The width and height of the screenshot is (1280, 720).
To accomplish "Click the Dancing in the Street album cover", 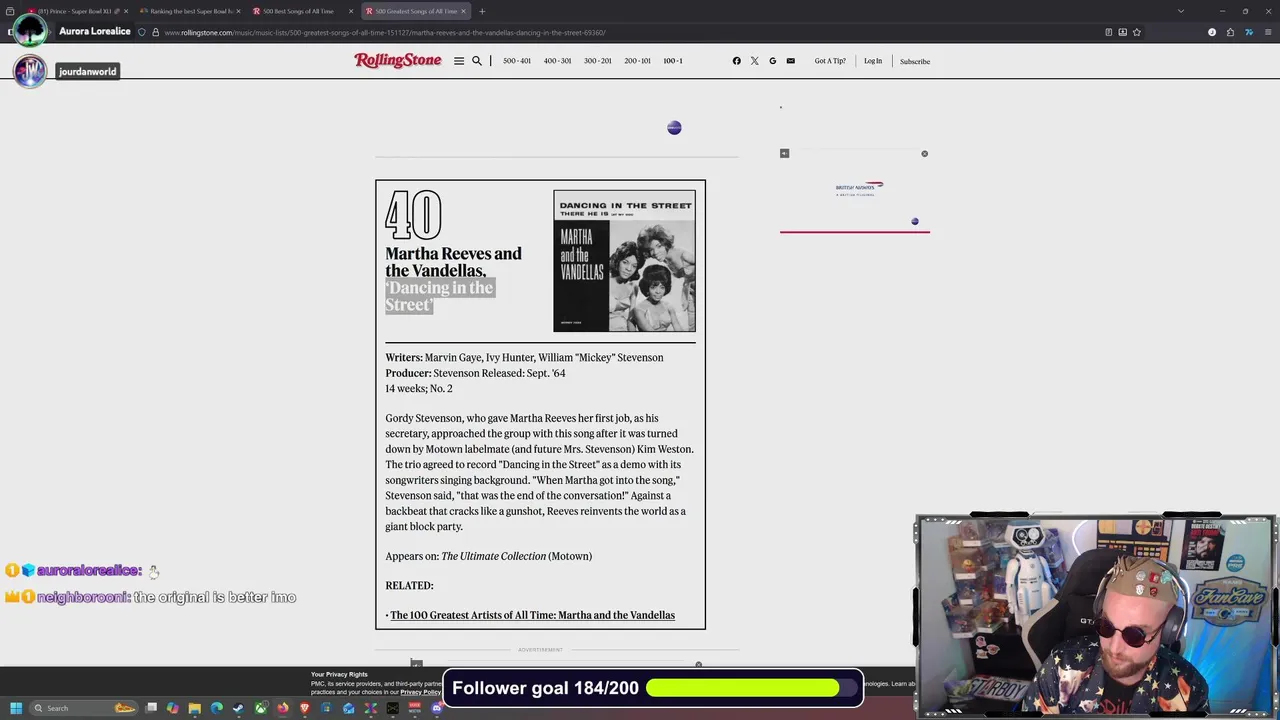I will (624, 261).
